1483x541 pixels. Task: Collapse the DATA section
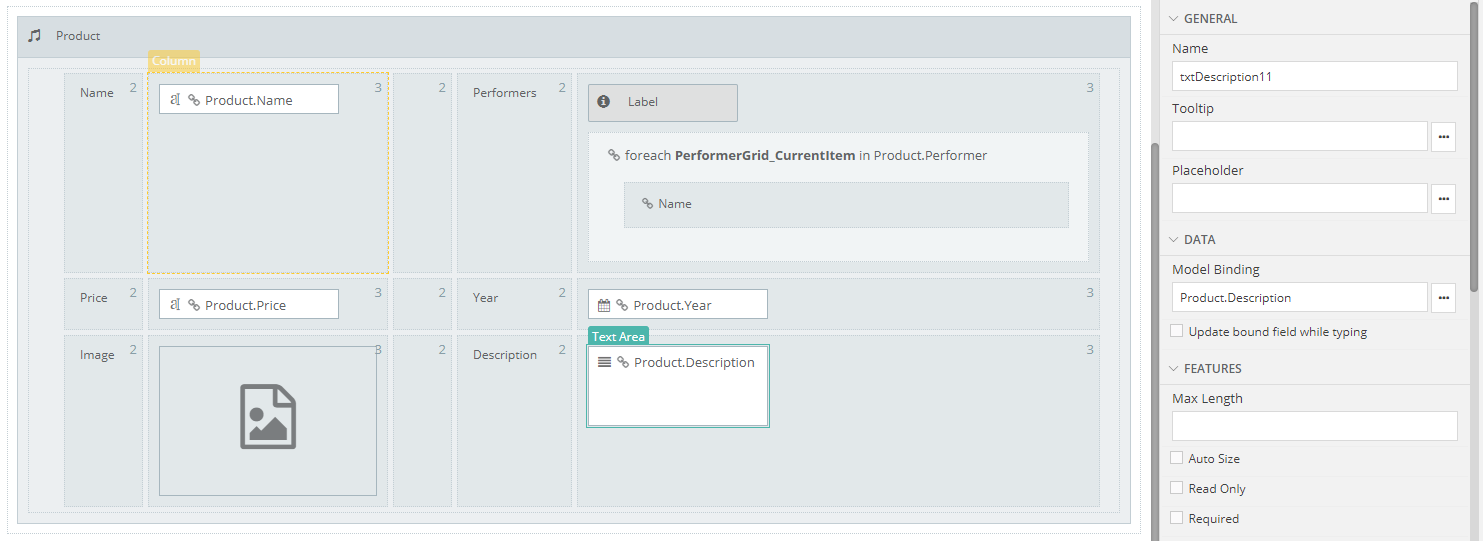pos(1174,240)
